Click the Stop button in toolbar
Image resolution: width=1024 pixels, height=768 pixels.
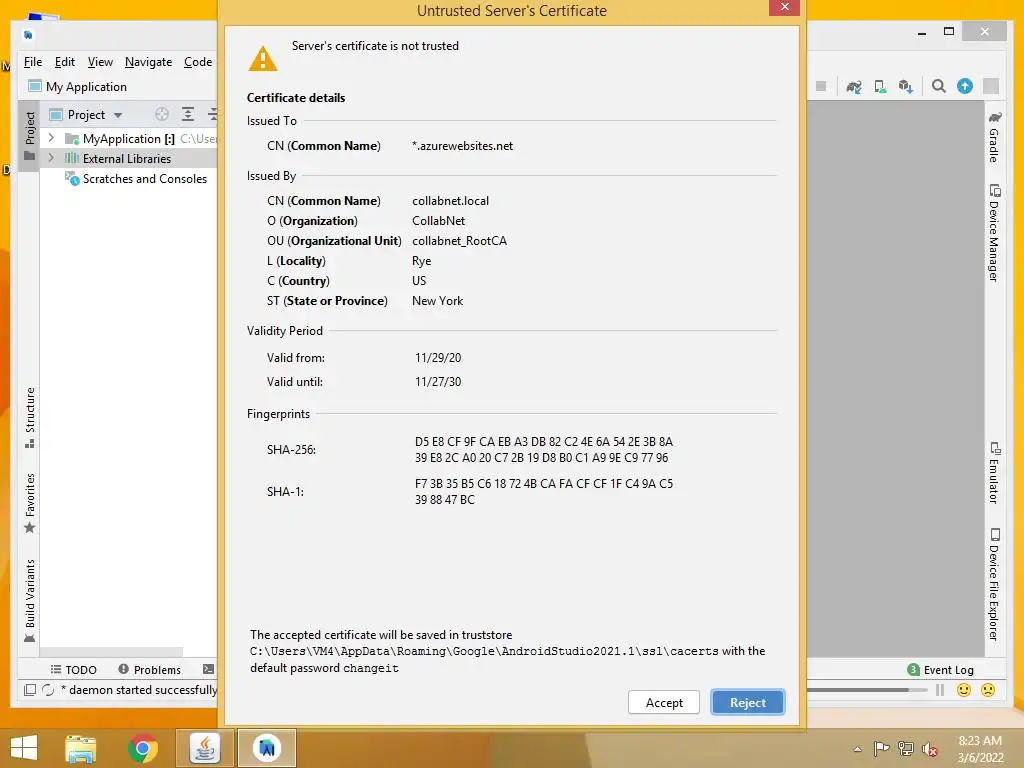(821, 86)
